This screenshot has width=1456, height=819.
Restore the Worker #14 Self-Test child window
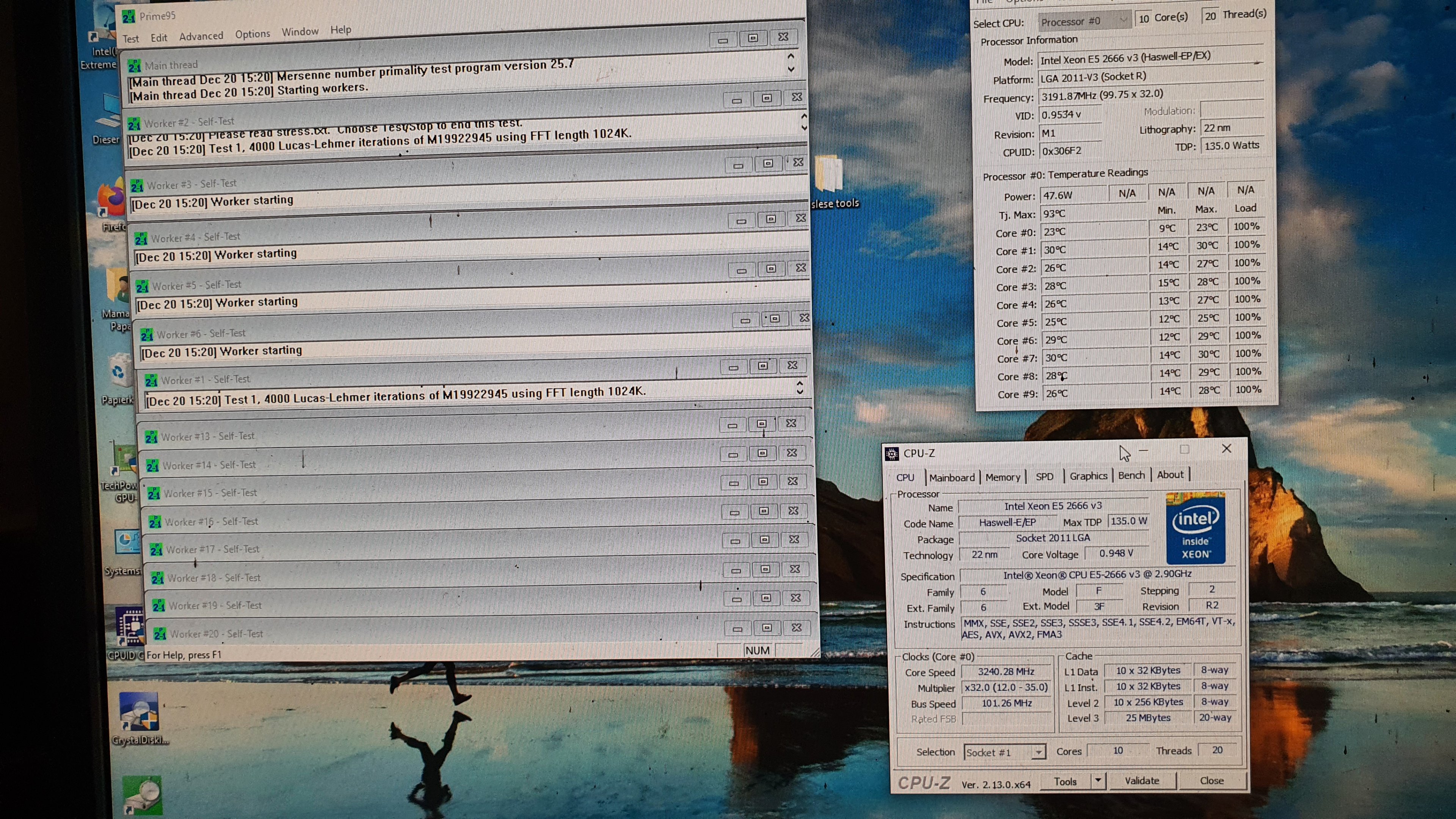(x=763, y=453)
